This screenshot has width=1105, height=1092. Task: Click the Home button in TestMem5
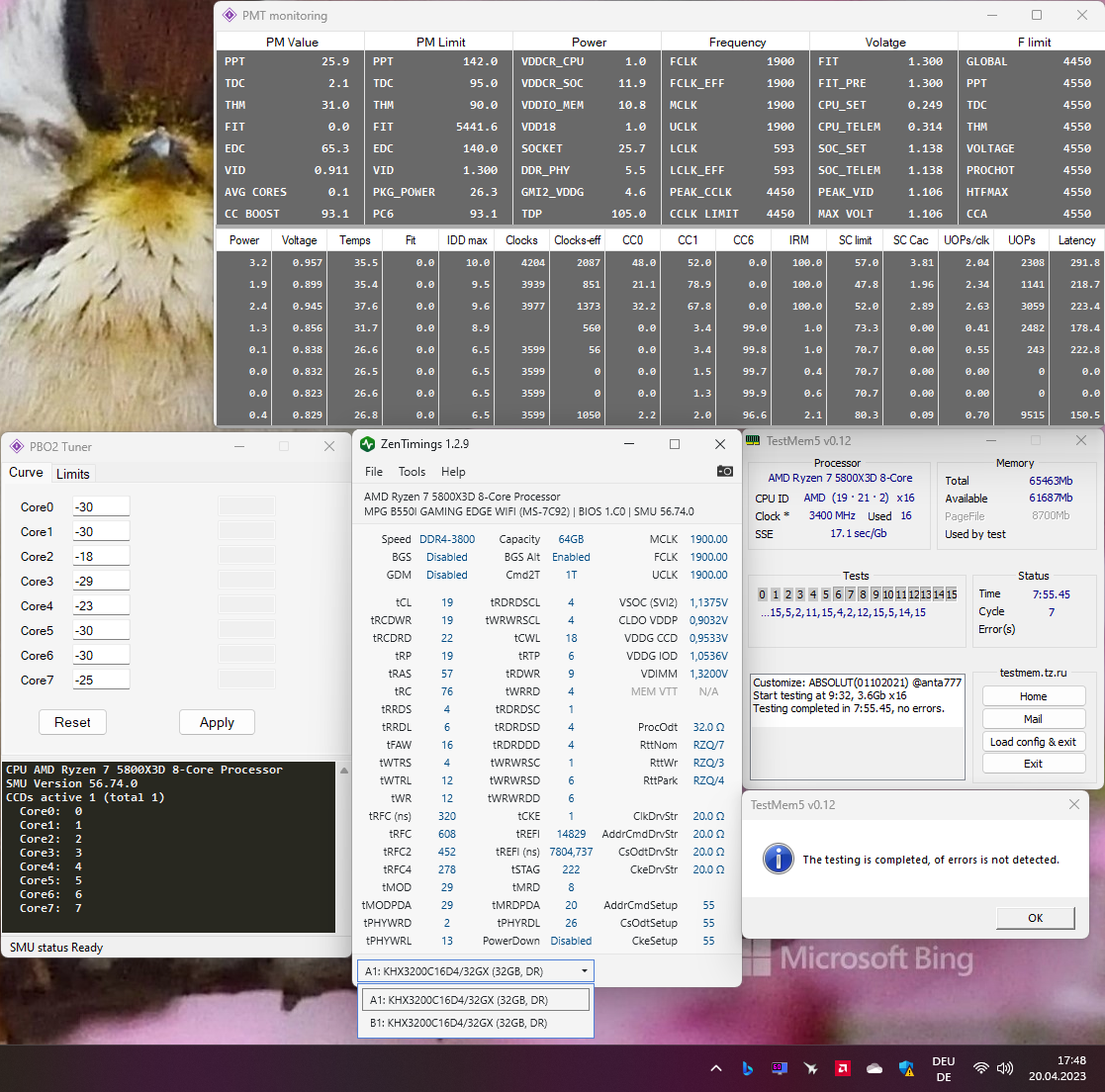(1033, 696)
